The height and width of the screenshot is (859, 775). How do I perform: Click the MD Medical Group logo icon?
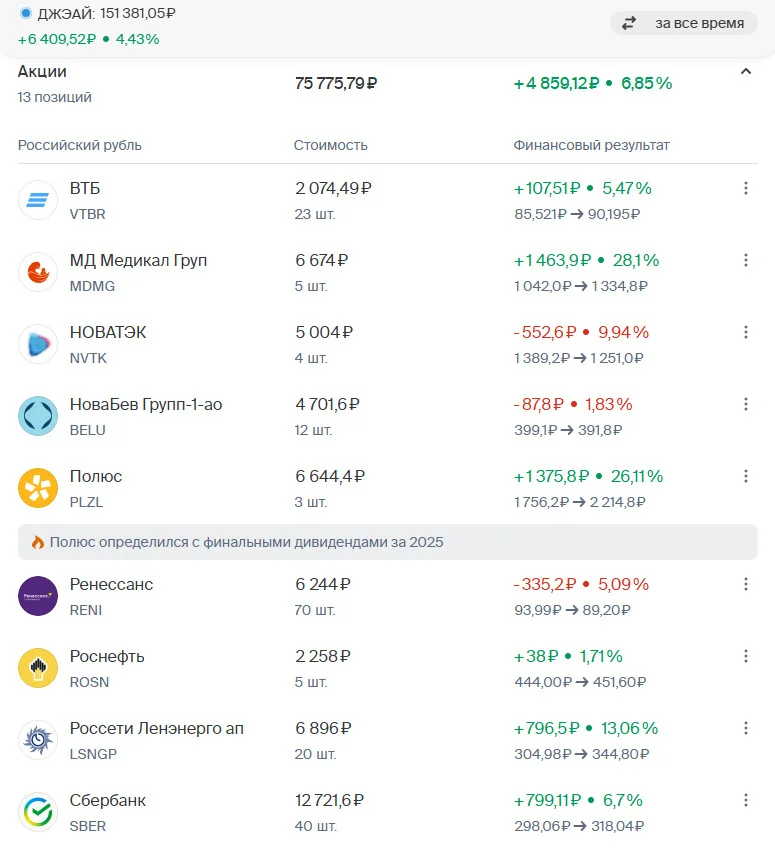[x=38, y=272]
